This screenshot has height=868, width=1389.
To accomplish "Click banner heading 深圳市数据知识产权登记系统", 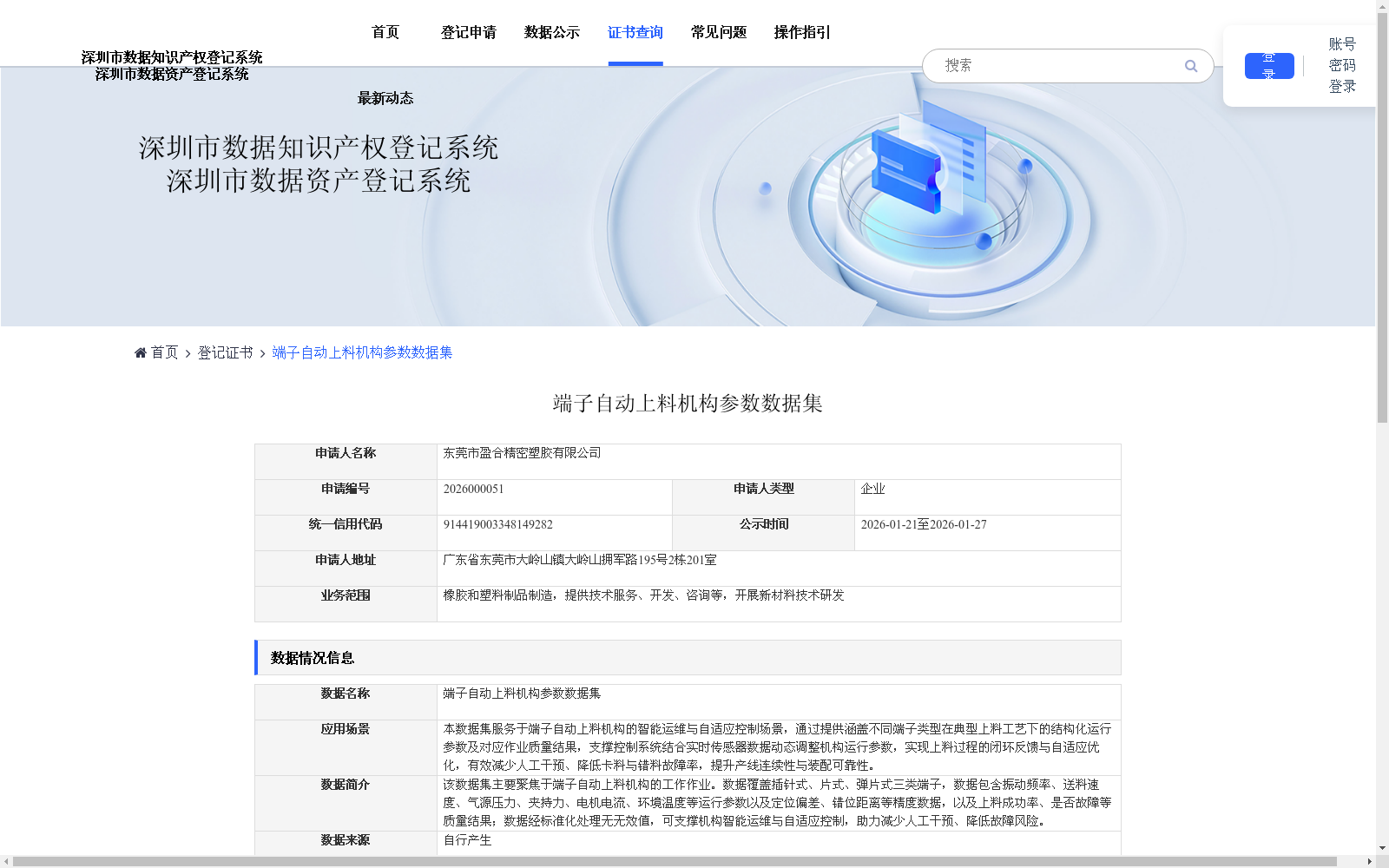I will pyautogui.click(x=319, y=148).
